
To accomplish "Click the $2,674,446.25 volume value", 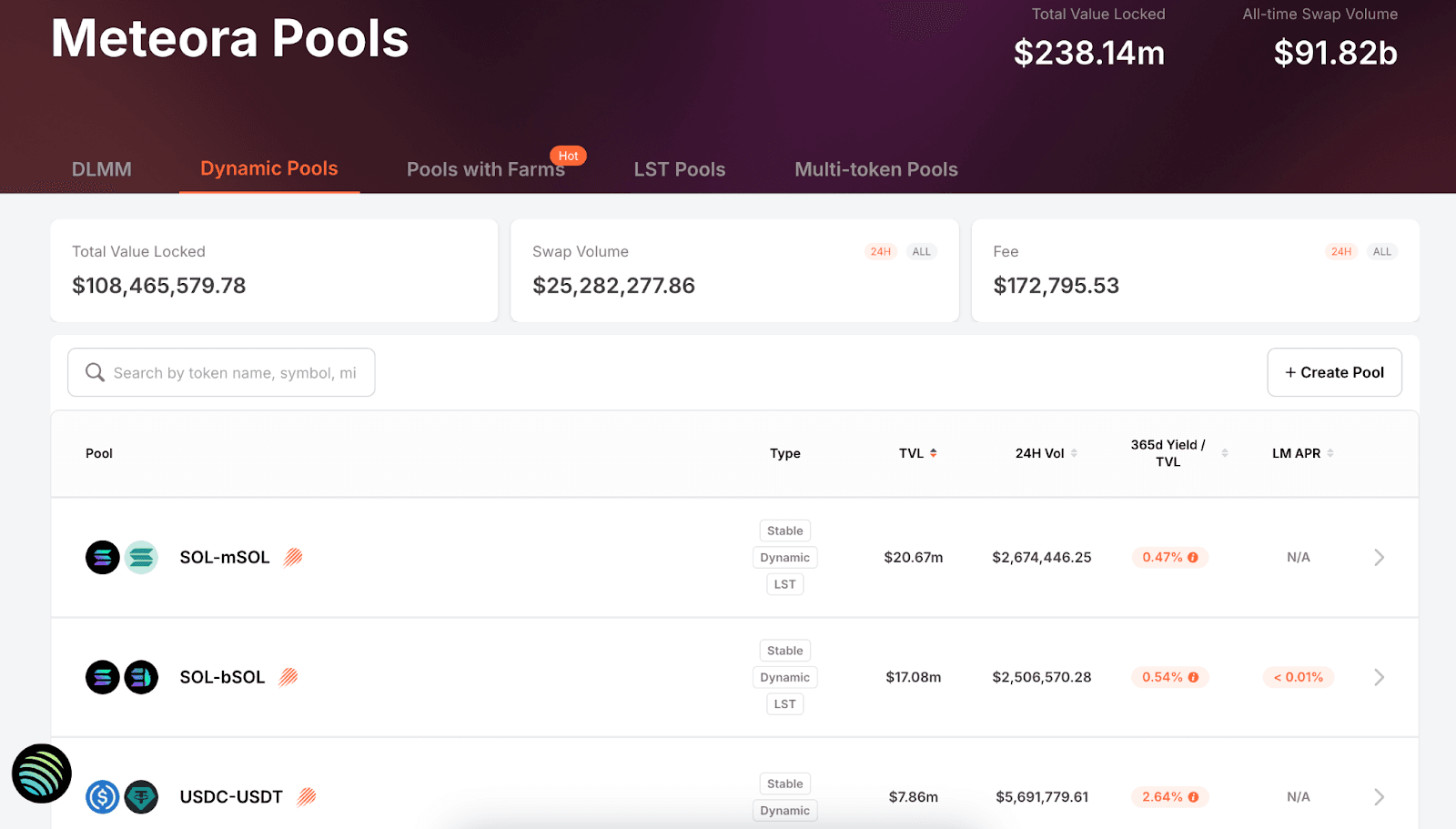I will click(1042, 557).
